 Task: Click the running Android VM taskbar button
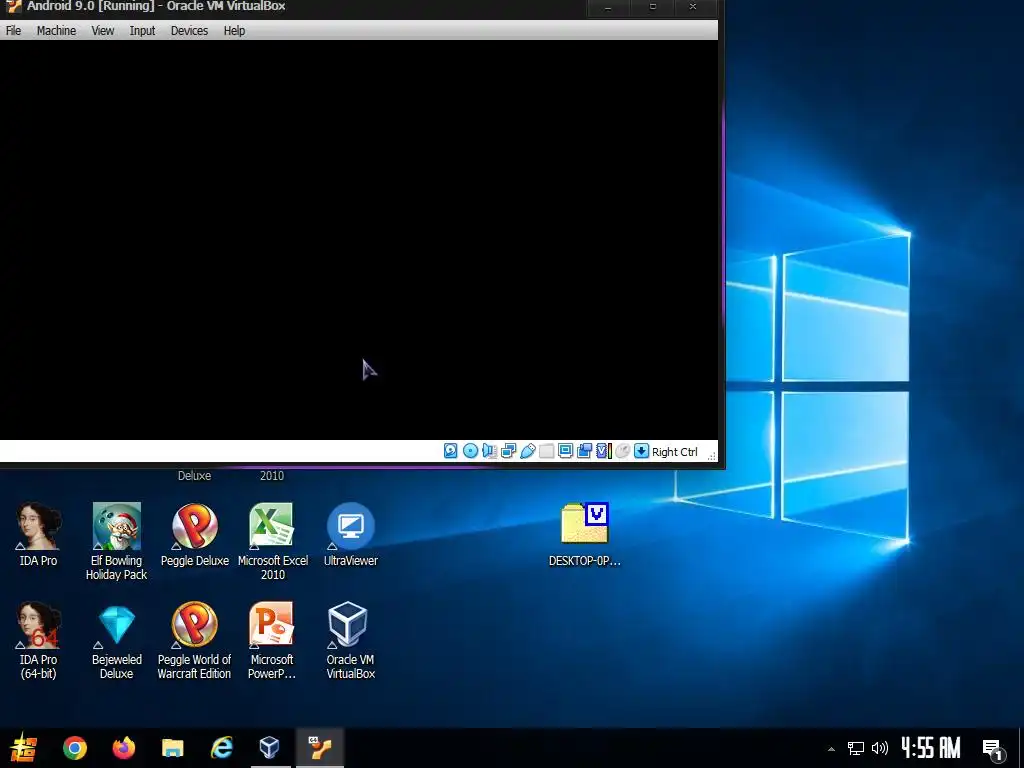point(320,748)
